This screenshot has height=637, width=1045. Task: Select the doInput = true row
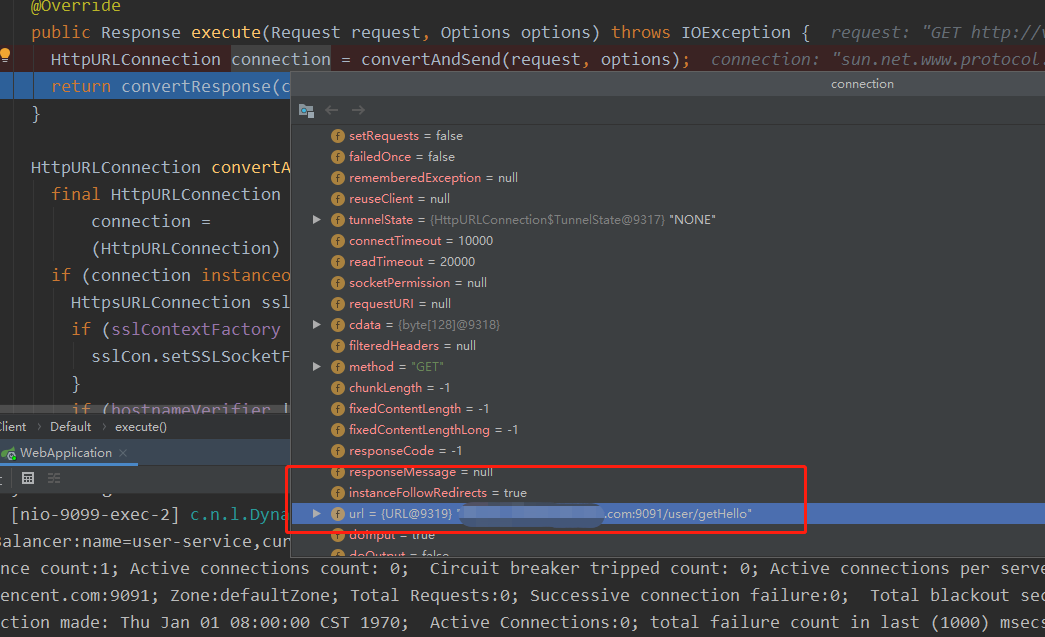point(667,535)
